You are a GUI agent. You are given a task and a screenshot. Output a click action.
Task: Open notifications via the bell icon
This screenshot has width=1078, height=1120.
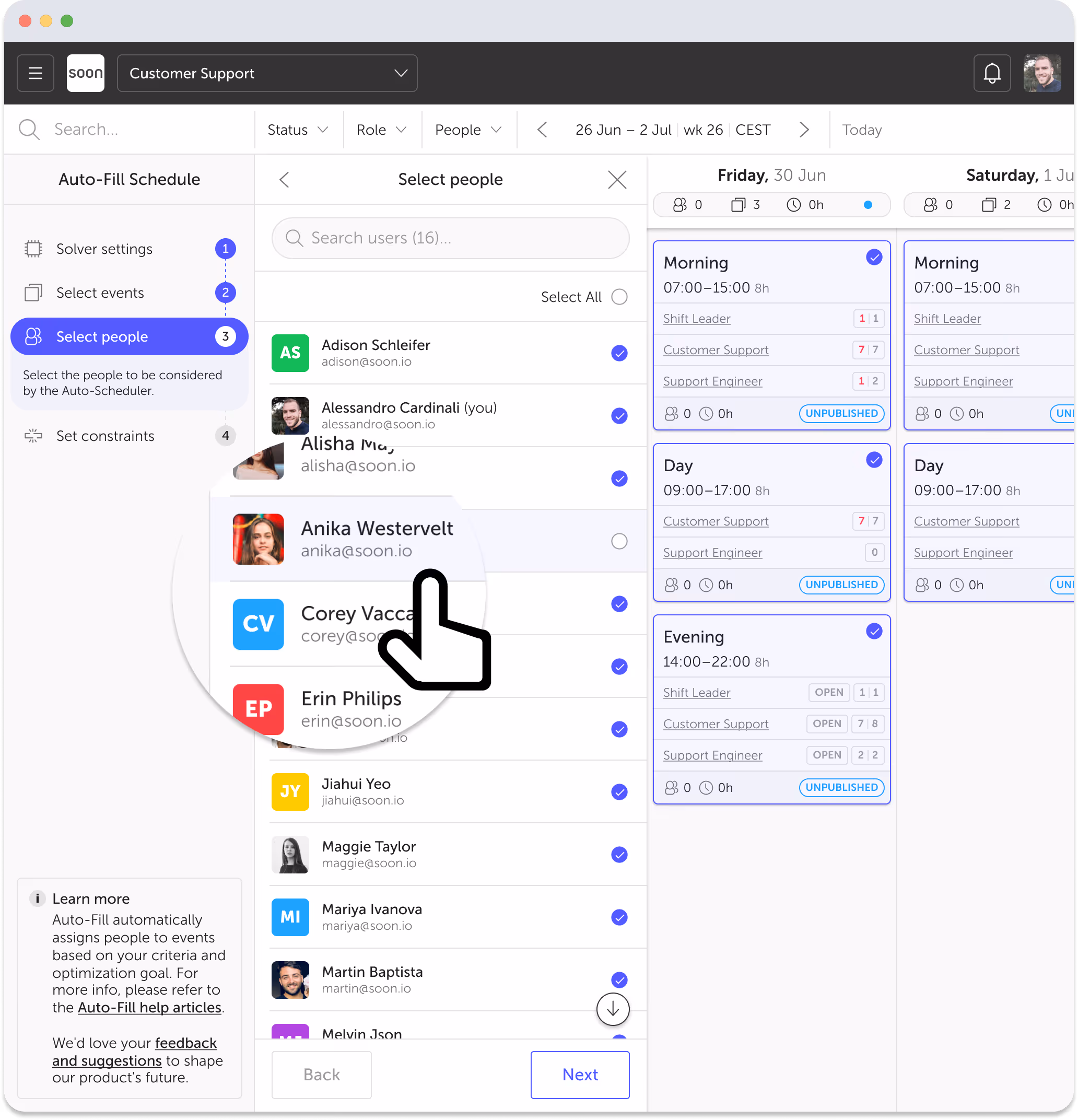tap(992, 73)
